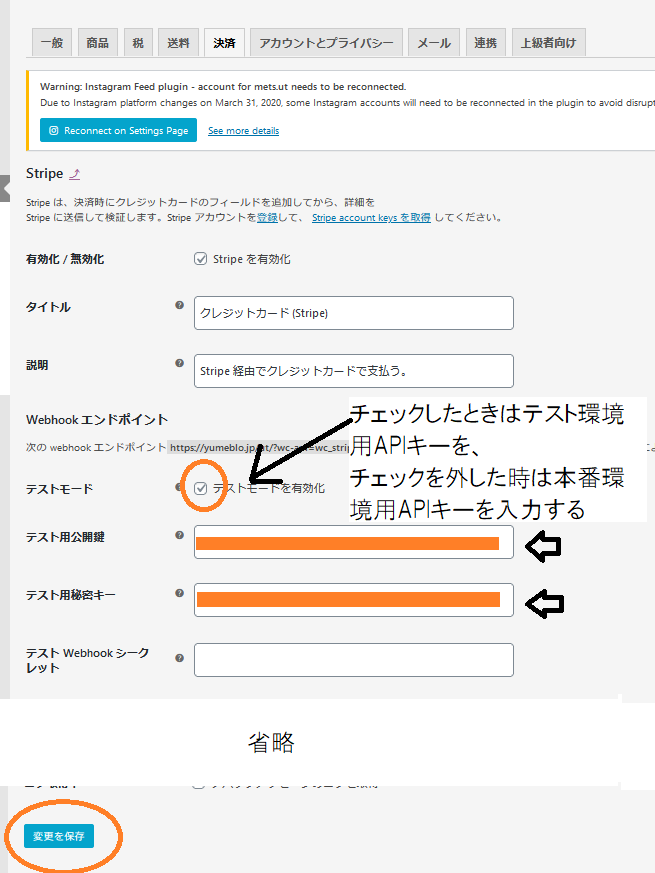655x873 pixels.
Task: Switch to the 商品 tab
Action: (97, 43)
